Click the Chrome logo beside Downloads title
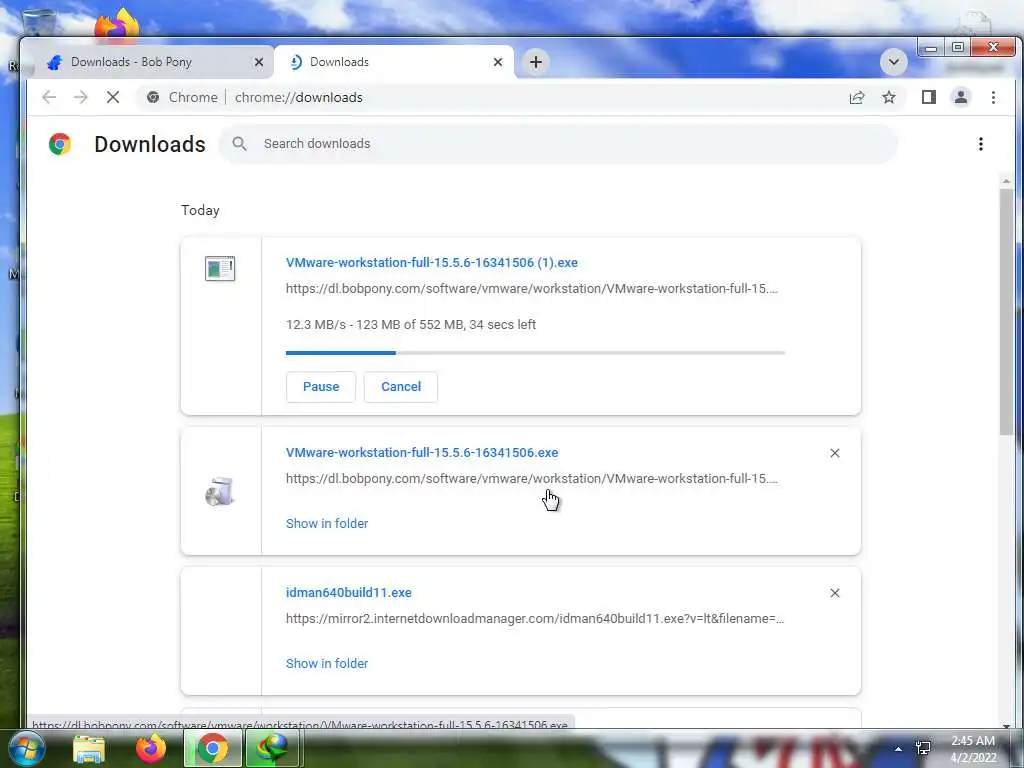1024x768 pixels. [59, 144]
